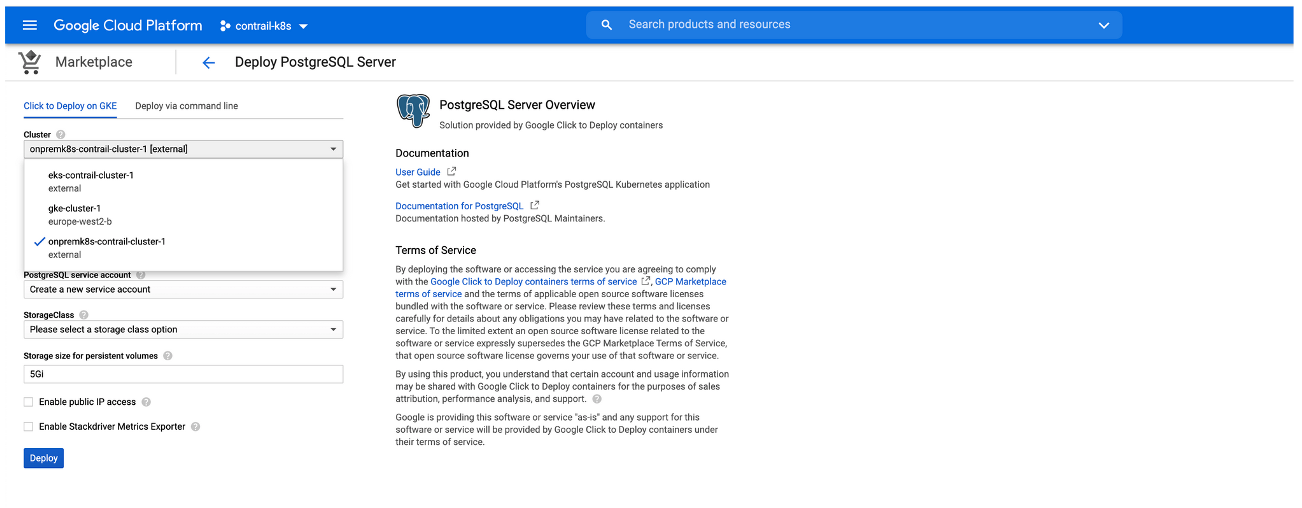Choose eks-contrail-cluster-1 from the list

[x=183, y=181]
